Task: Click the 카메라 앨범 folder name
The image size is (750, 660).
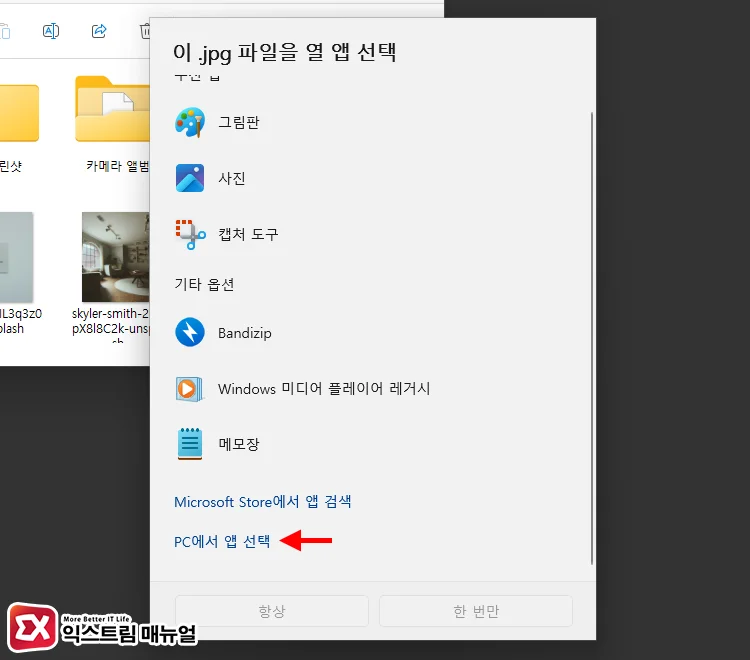Action: coord(118,166)
